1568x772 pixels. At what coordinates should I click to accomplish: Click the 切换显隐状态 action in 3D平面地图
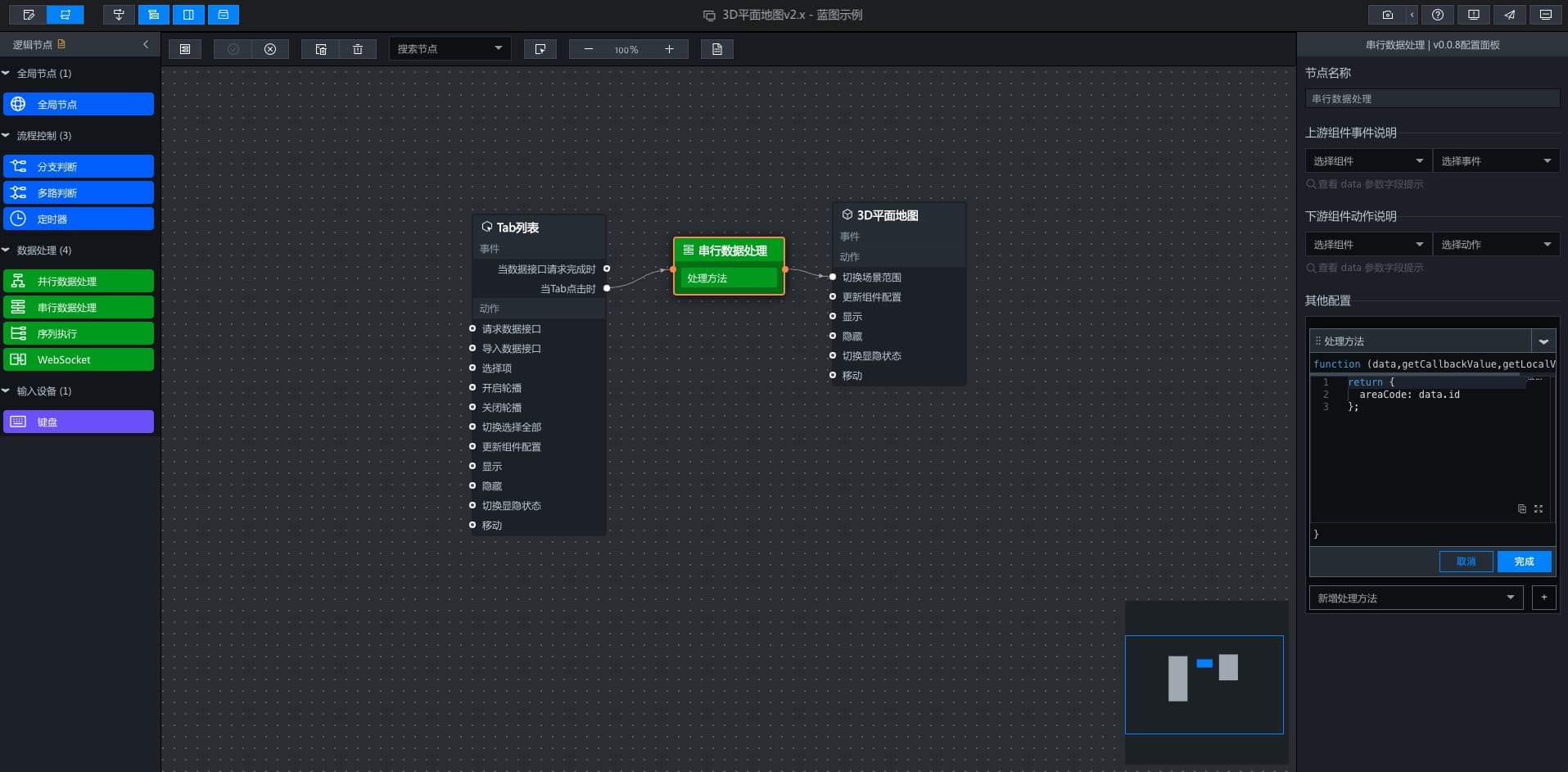click(871, 355)
